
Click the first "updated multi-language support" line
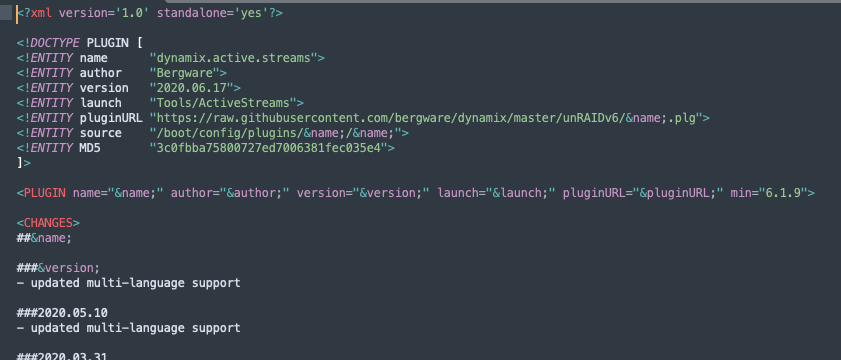pyautogui.click(x=129, y=283)
